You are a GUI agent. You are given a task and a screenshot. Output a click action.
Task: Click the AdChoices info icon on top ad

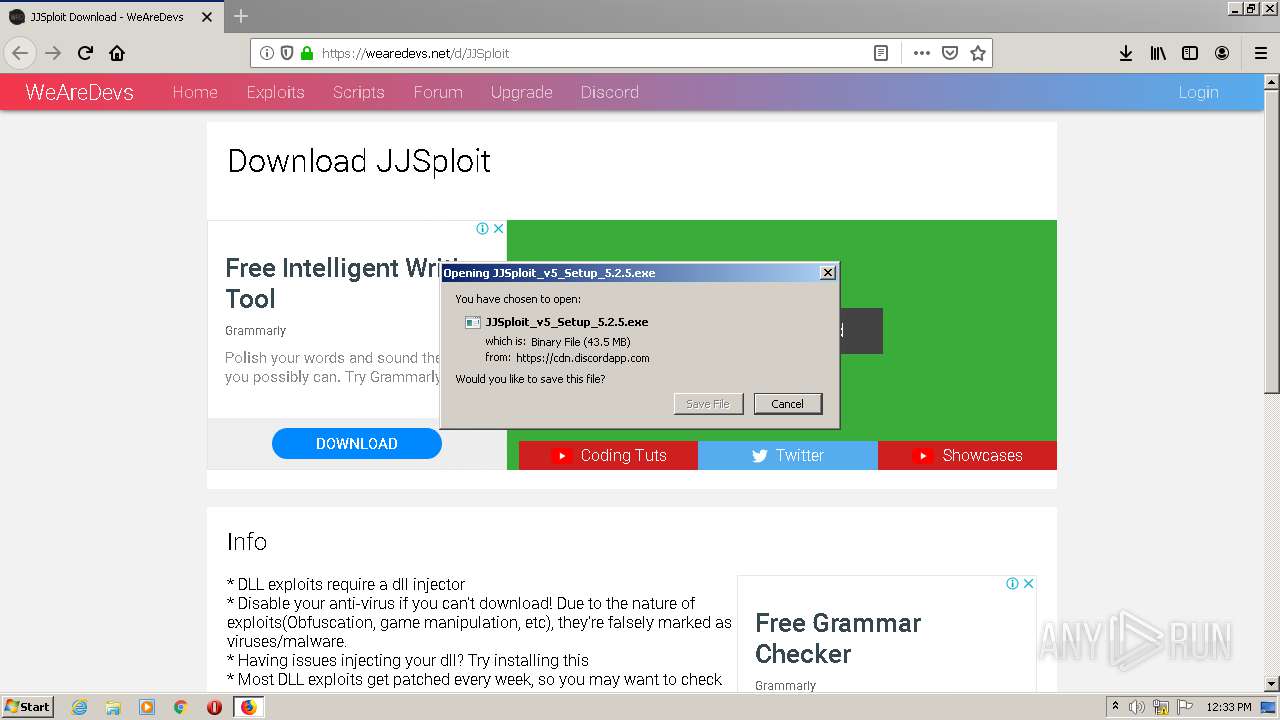(483, 228)
